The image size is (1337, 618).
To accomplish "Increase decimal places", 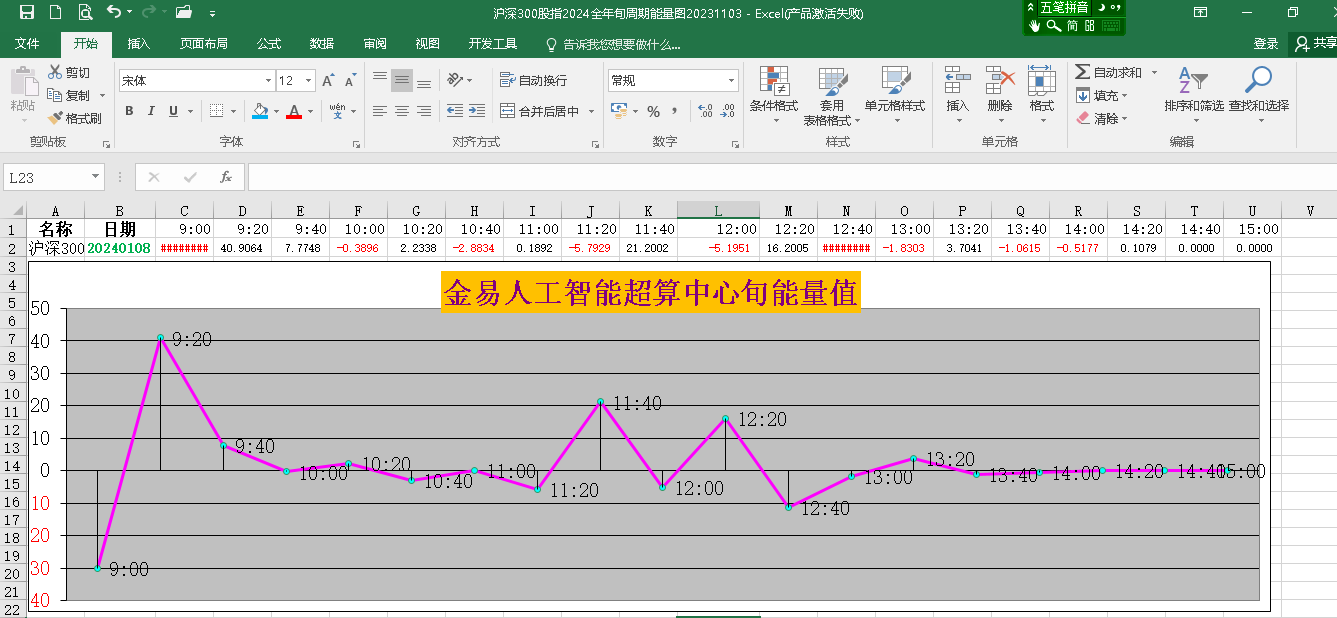I will tap(705, 111).
